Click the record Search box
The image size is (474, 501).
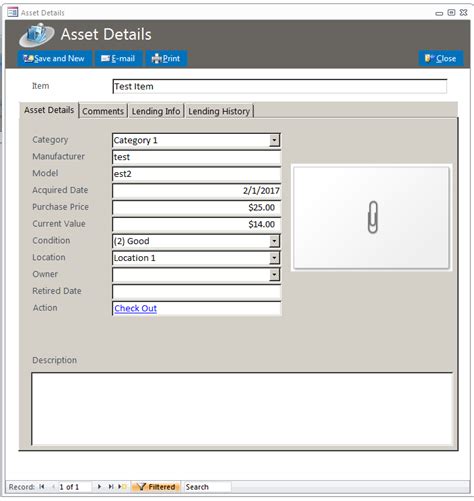[x=207, y=487]
